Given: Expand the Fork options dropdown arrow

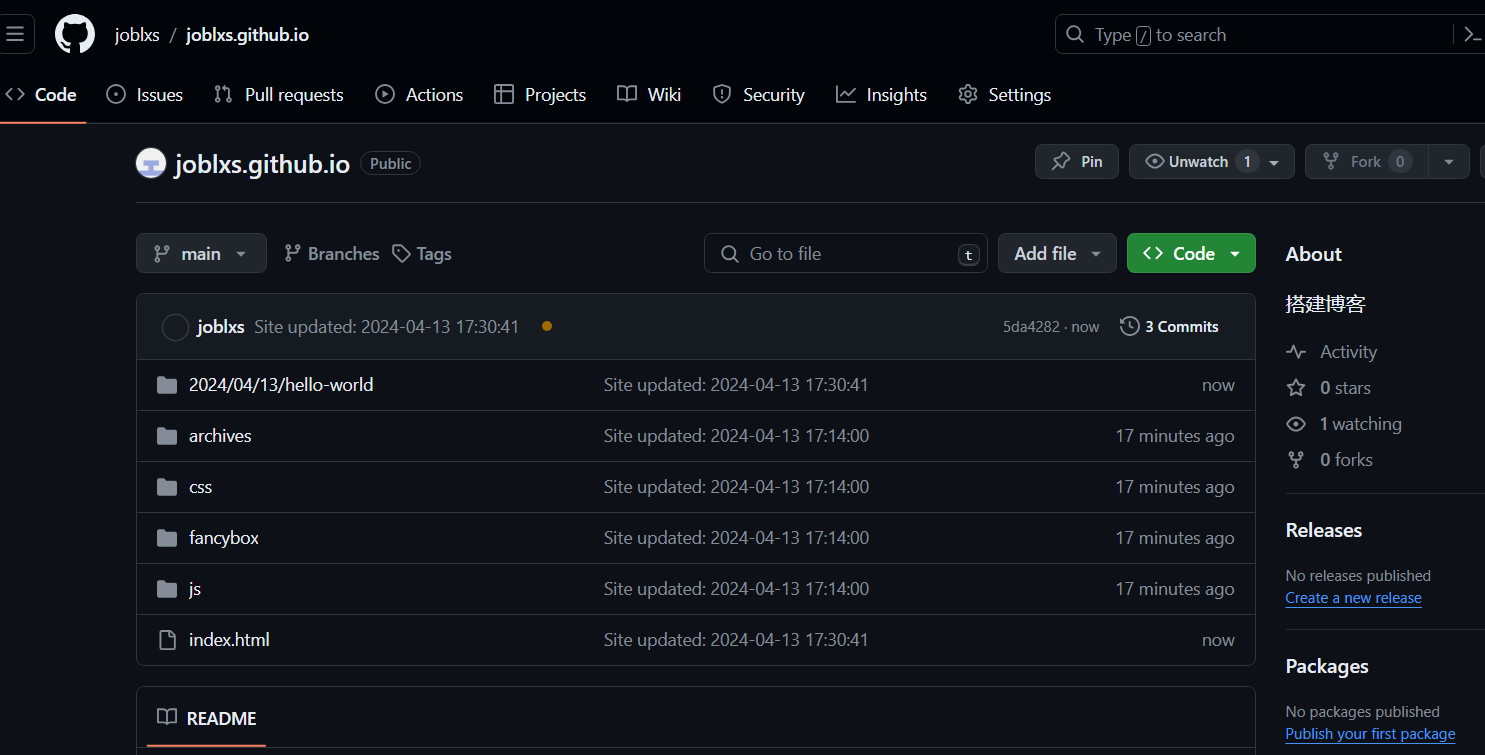Looking at the screenshot, I should pos(1449,162).
